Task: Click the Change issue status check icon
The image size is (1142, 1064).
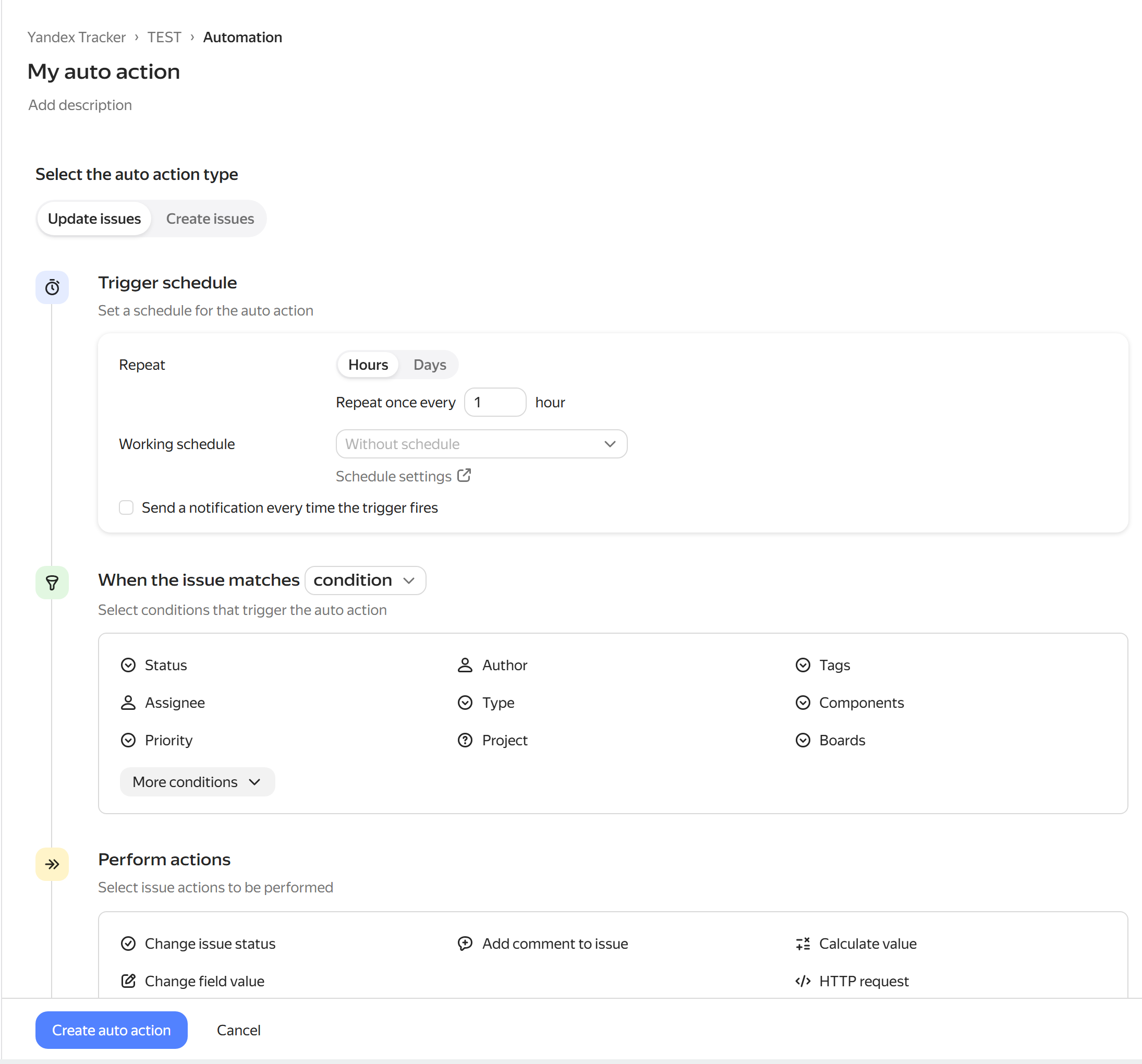Action: [128, 944]
